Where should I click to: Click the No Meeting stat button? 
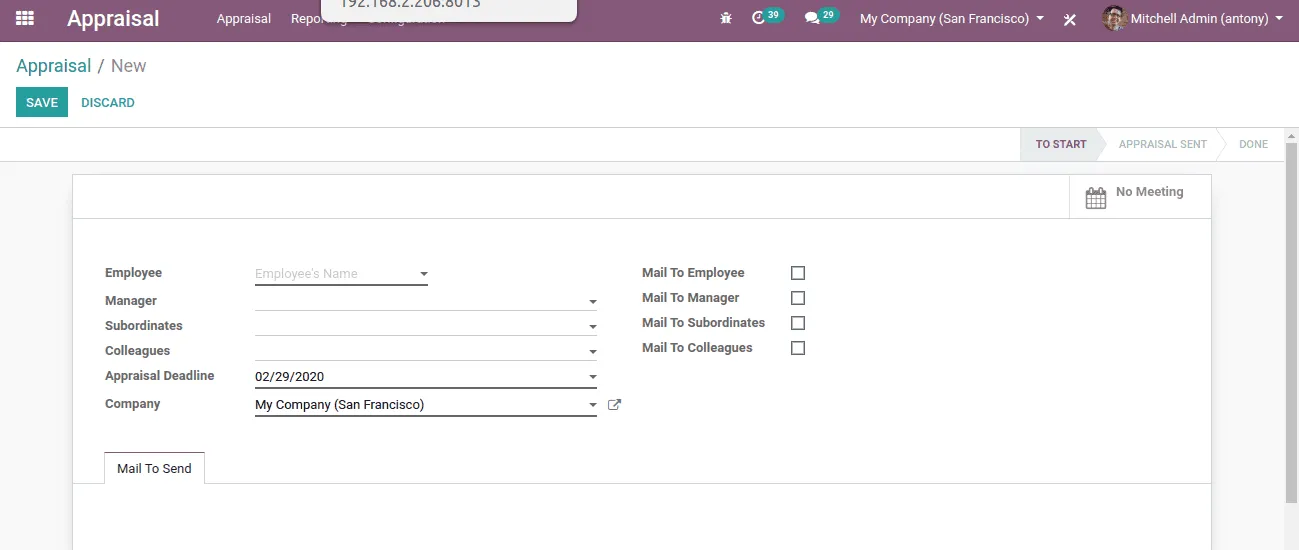click(1140, 197)
